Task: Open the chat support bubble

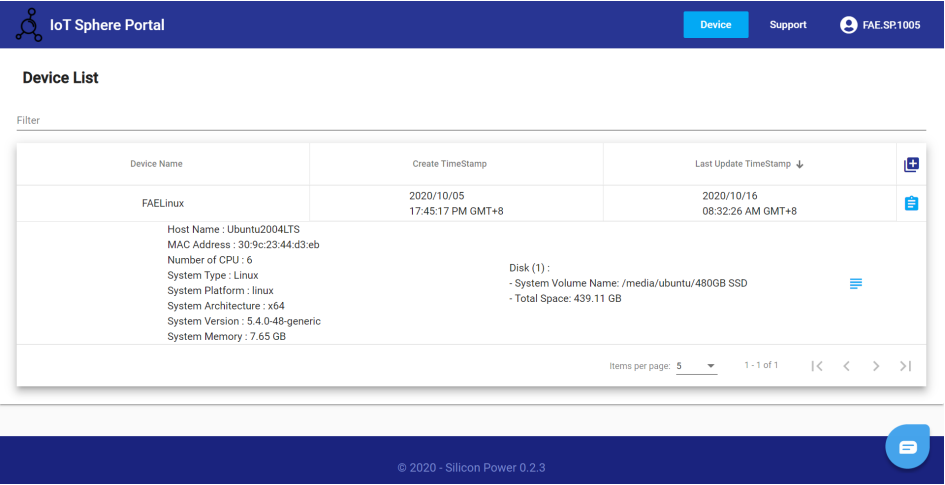Action: [x=907, y=446]
